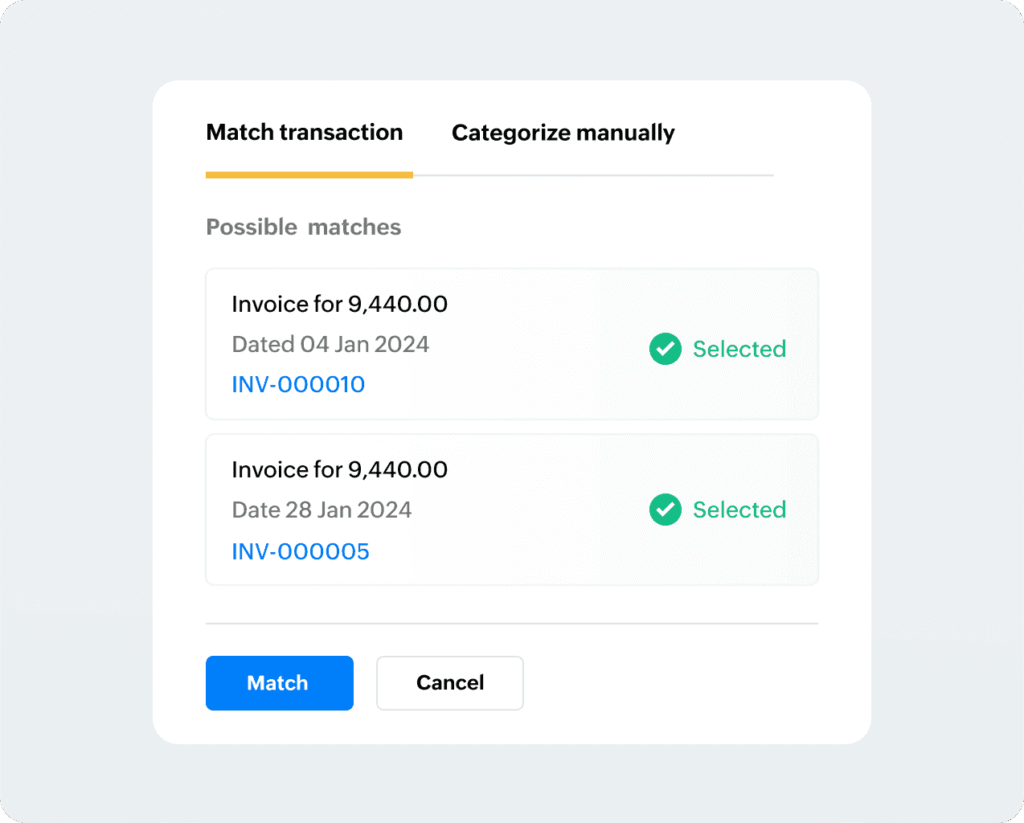Click Selected label on 04 Jan invoice

pos(739,349)
